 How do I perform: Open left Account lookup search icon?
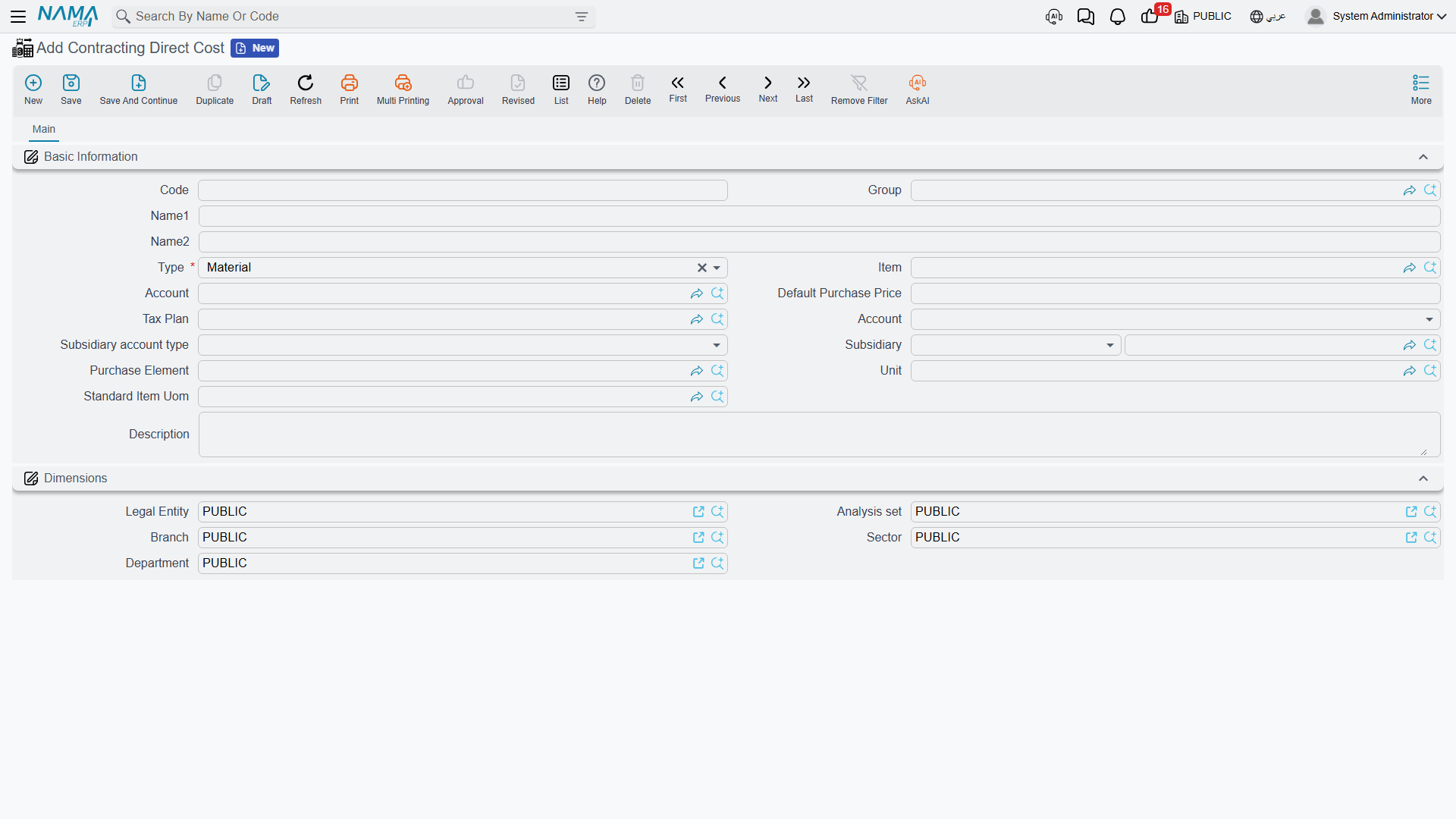717,293
